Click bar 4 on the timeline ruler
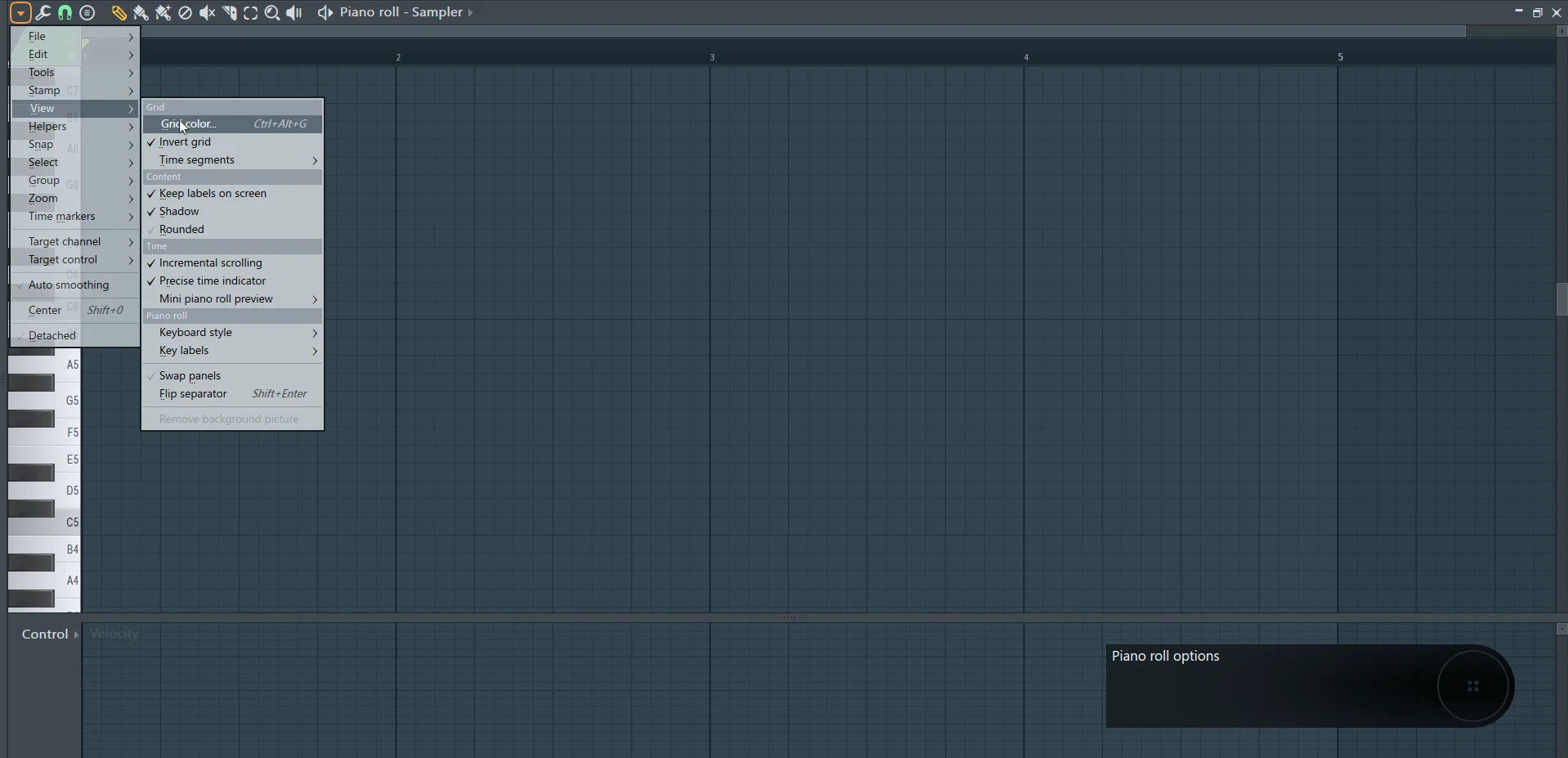Screen dimensions: 1568x758 tap(1026, 57)
